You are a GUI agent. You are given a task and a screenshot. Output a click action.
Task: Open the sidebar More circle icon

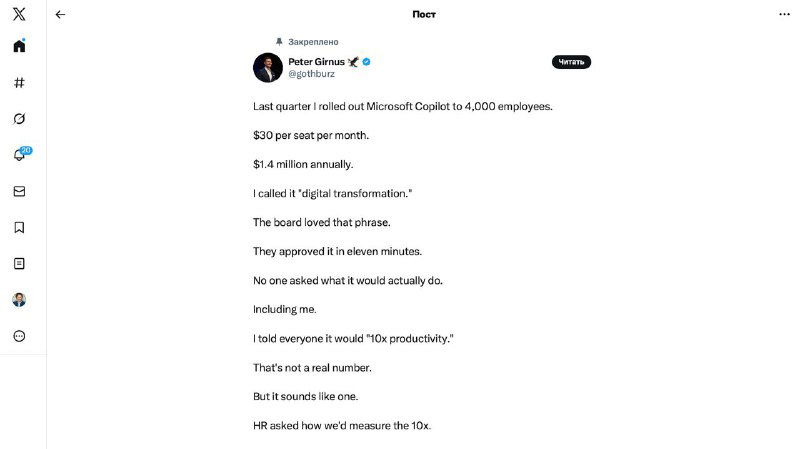[x=19, y=336]
